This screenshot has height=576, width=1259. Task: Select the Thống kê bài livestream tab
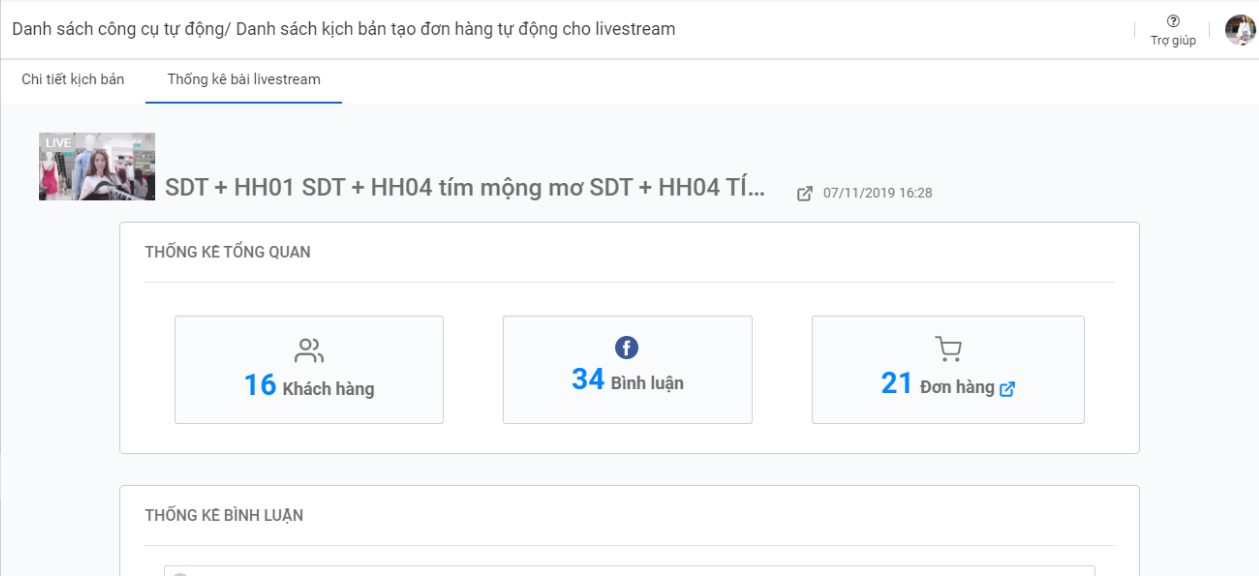tap(243, 79)
